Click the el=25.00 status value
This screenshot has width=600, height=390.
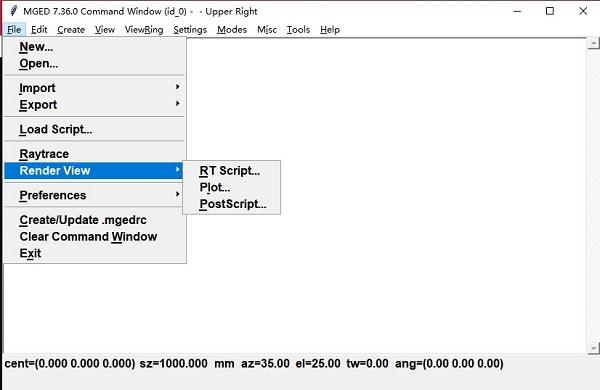[318, 363]
